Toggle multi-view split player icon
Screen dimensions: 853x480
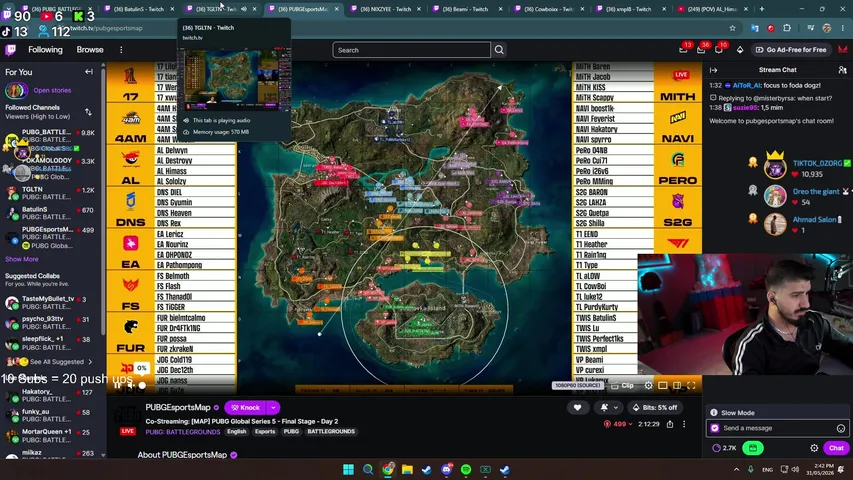[677, 385]
